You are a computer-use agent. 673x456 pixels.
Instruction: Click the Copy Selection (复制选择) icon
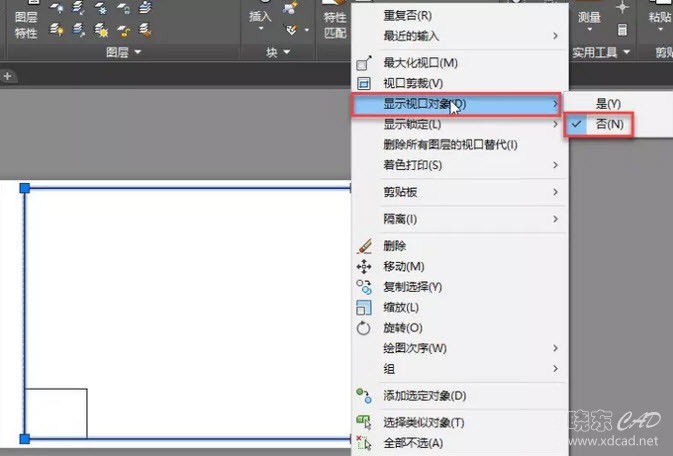tap(364, 287)
